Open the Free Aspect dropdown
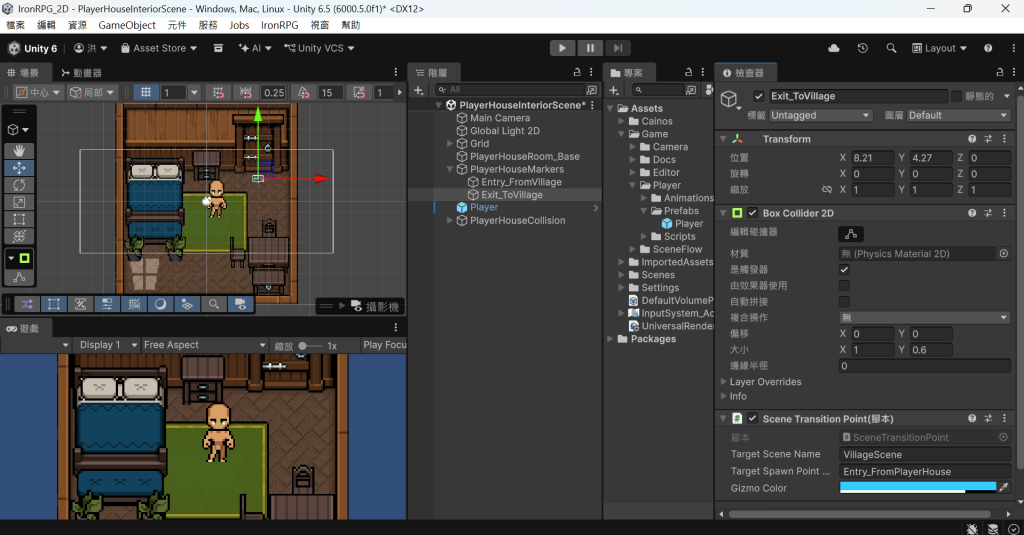 204,345
